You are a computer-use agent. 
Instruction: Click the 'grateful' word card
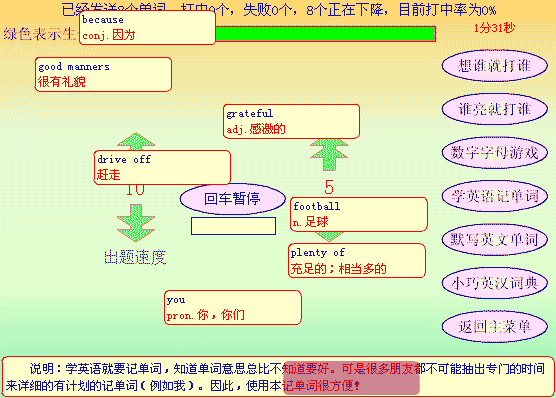[291, 121]
